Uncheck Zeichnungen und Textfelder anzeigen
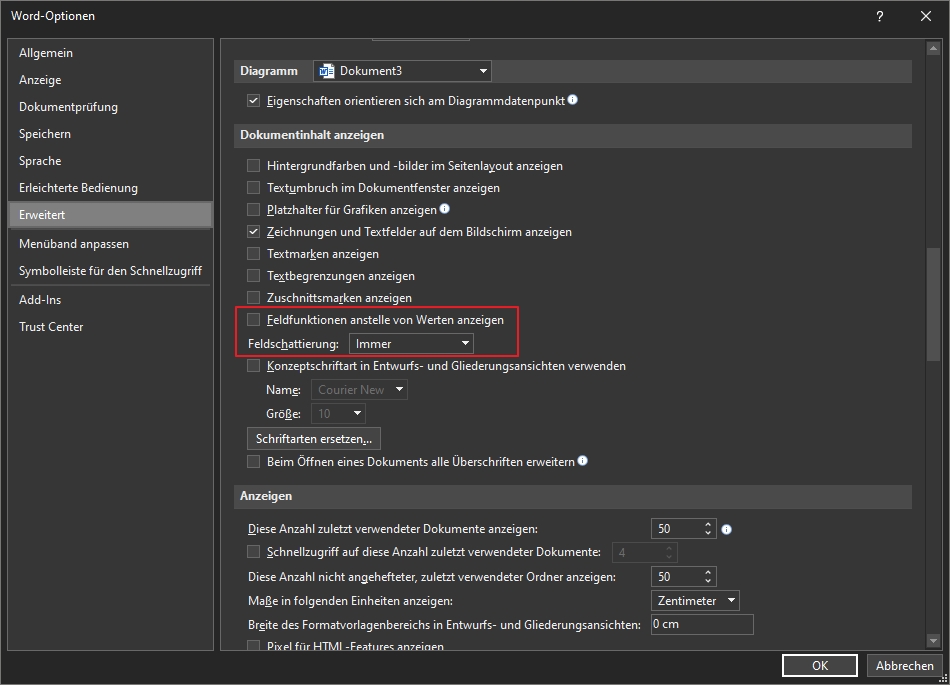The image size is (950, 685). 253,231
